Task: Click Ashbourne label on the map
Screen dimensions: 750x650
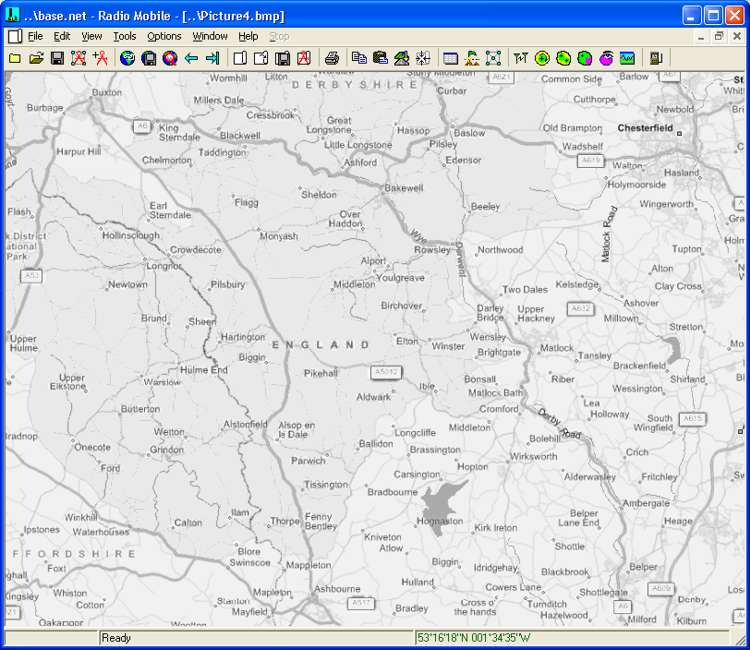Action: [337, 589]
